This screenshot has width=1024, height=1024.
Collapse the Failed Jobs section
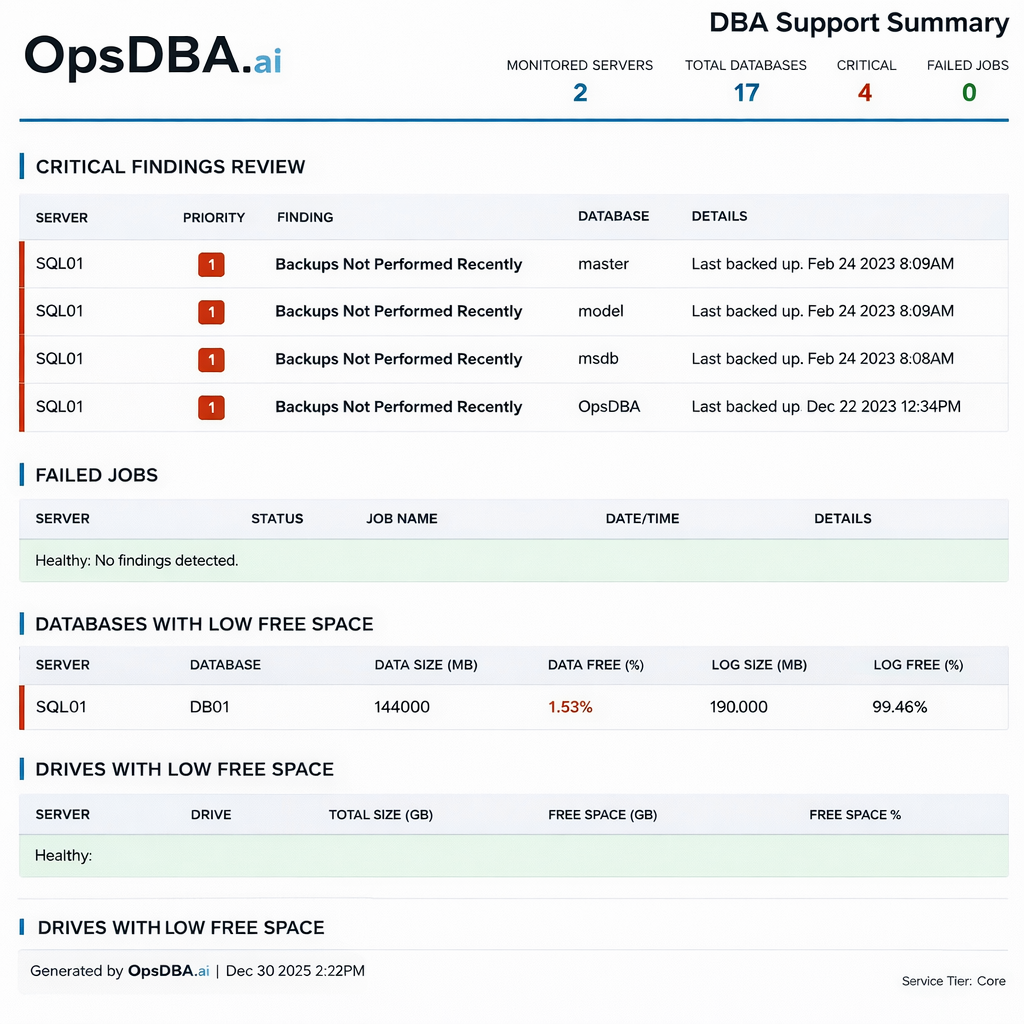point(96,475)
